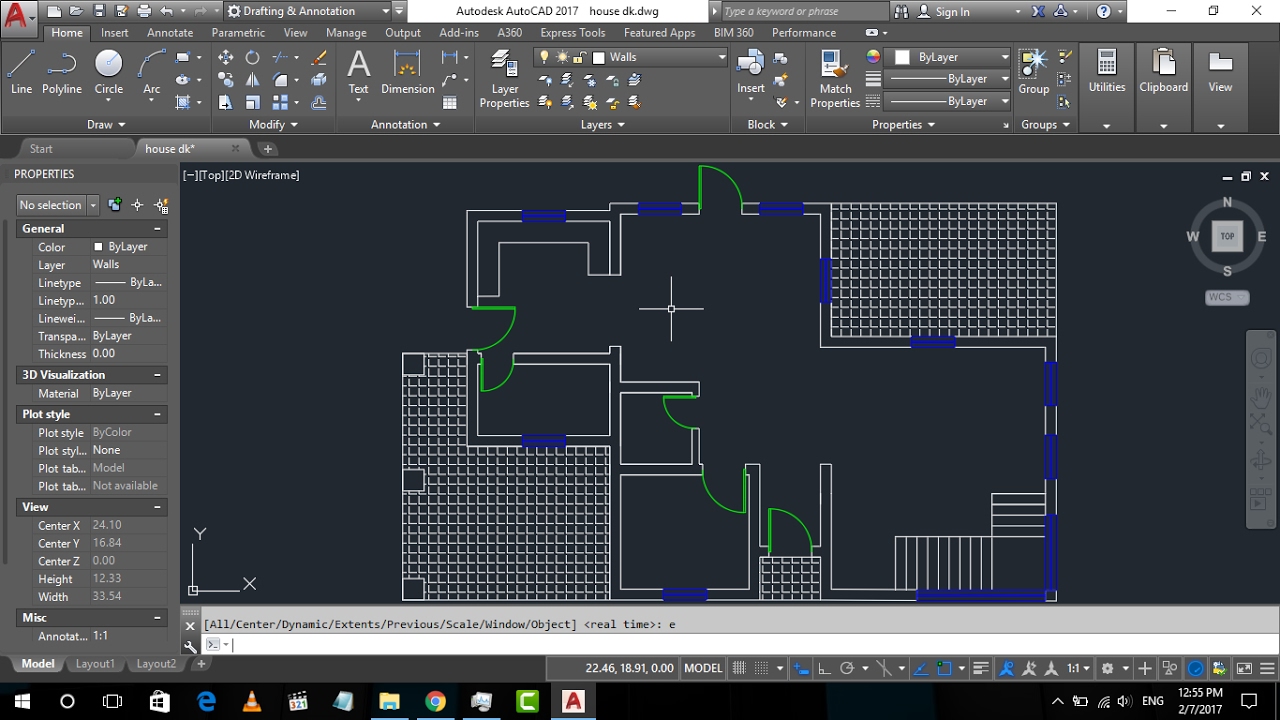Collapse the Plot style section

[157, 414]
